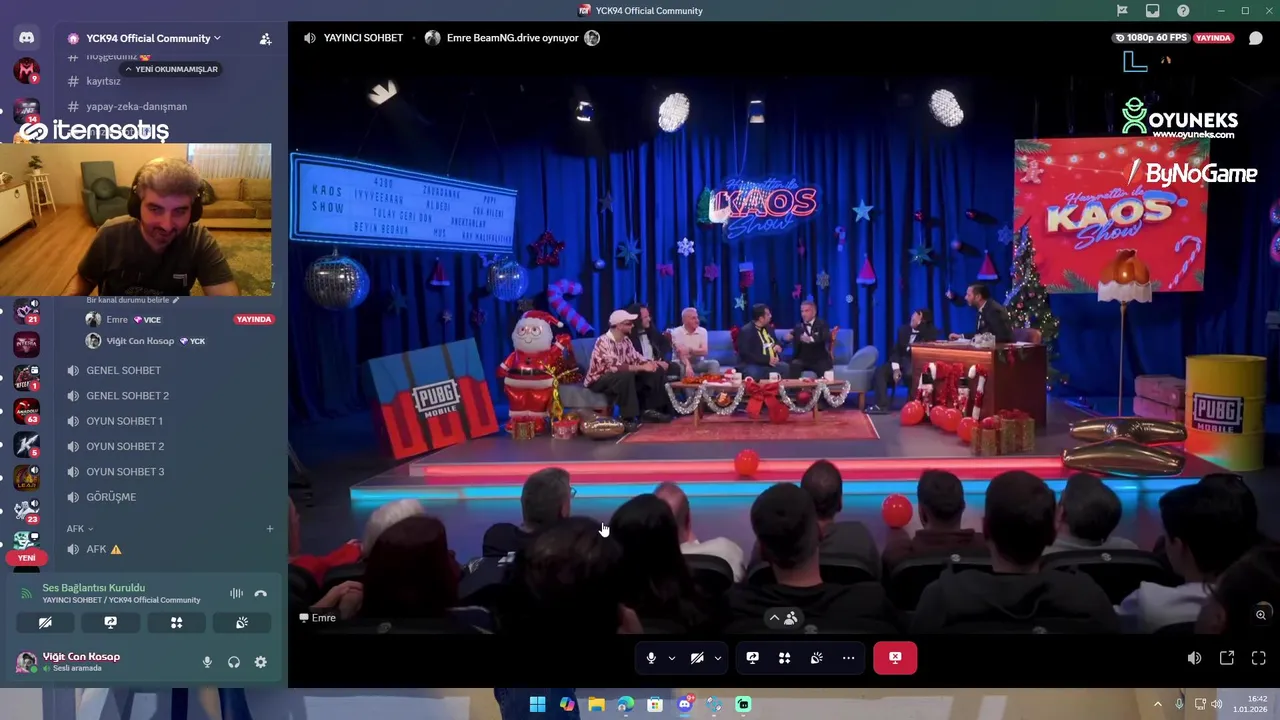
Task: Open server icon with 9 badge
Action: point(26,71)
